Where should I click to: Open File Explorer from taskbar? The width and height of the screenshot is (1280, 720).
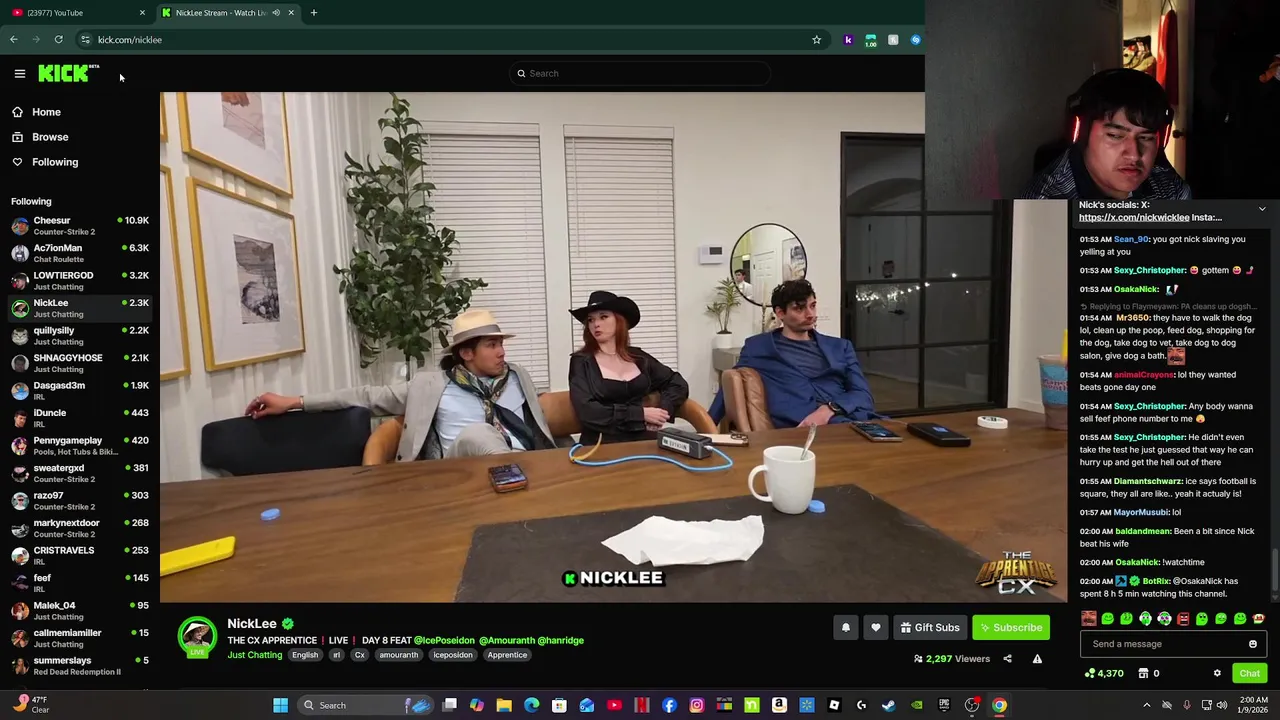(x=504, y=705)
